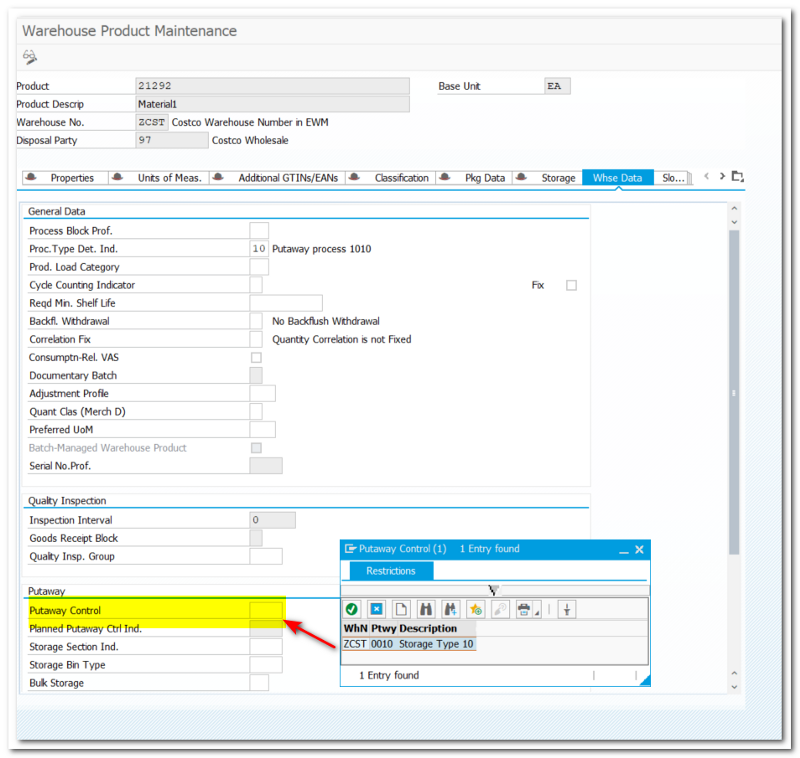Toggle the Goods Receipt Block checkbox
Image resolution: width=800 pixels, height=758 pixels.
pyautogui.click(x=255, y=538)
